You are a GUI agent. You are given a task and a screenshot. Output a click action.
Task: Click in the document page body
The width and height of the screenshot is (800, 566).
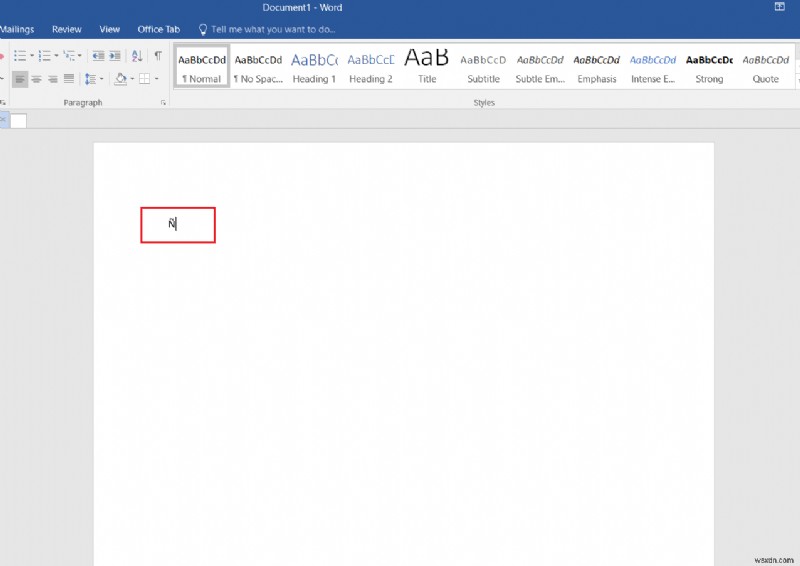(x=404, y=354)
